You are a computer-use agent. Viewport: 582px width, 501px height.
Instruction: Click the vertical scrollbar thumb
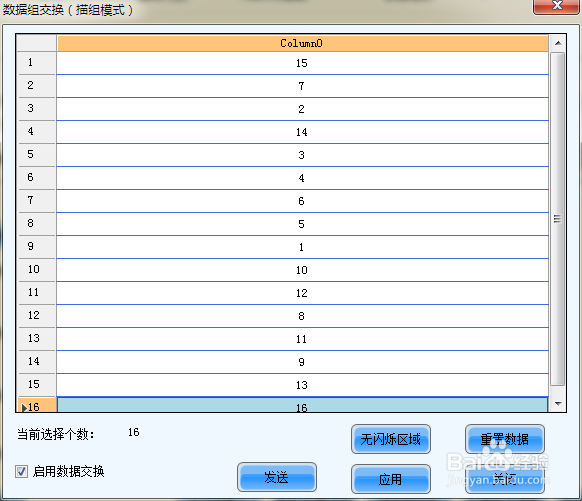coord(558,219)
